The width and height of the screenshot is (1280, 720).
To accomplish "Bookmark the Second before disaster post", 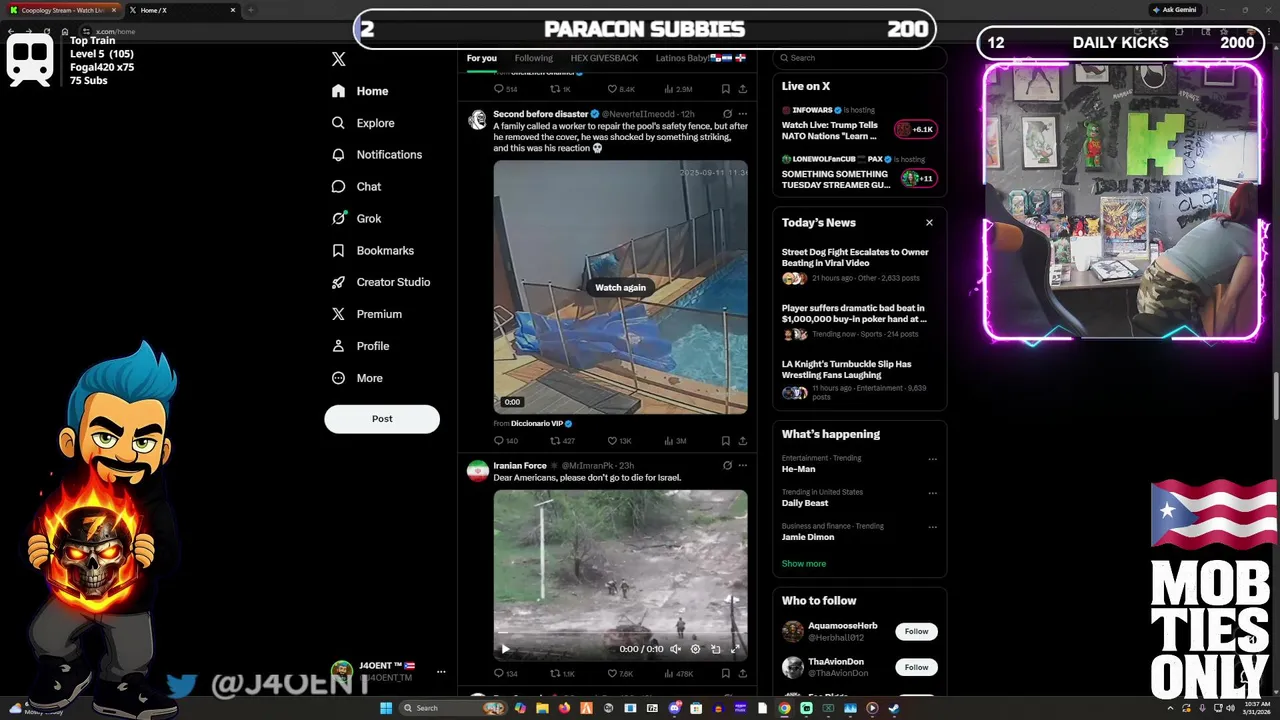I will click(726, 441).
